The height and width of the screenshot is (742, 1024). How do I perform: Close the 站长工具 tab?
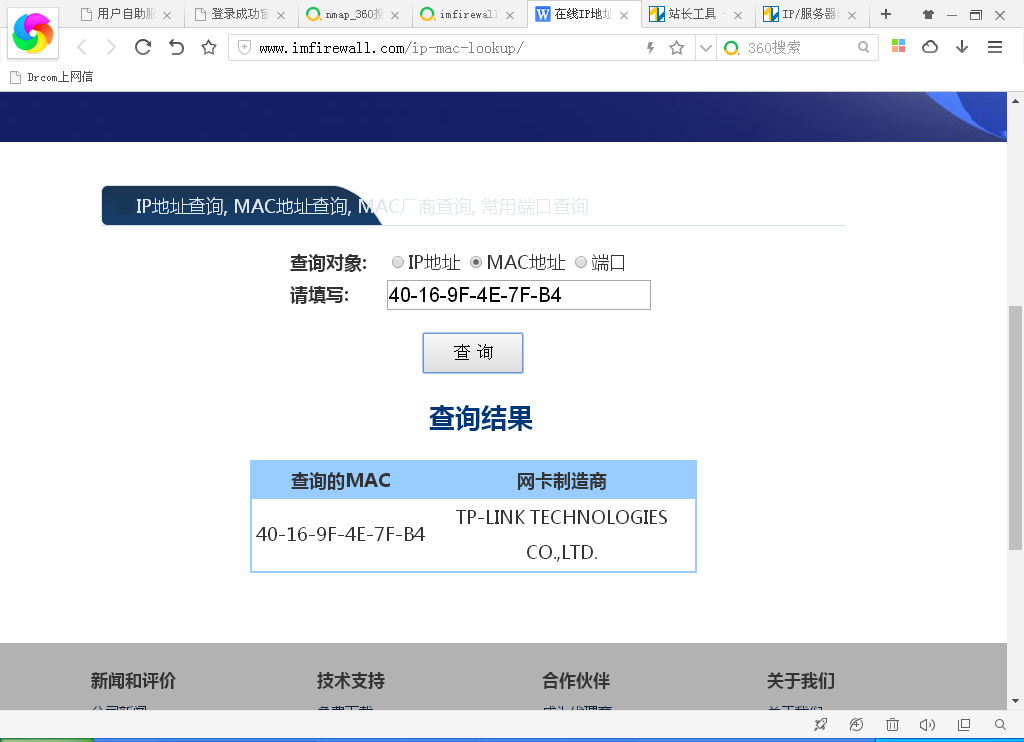click(x=738, y=15)
